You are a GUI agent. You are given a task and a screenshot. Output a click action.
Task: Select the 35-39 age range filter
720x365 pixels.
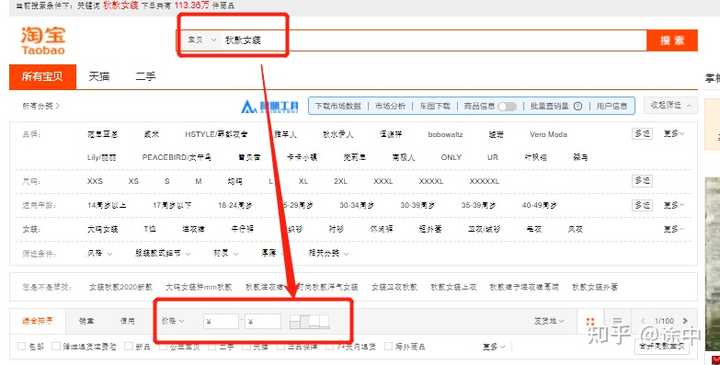(x=478, y=205)
